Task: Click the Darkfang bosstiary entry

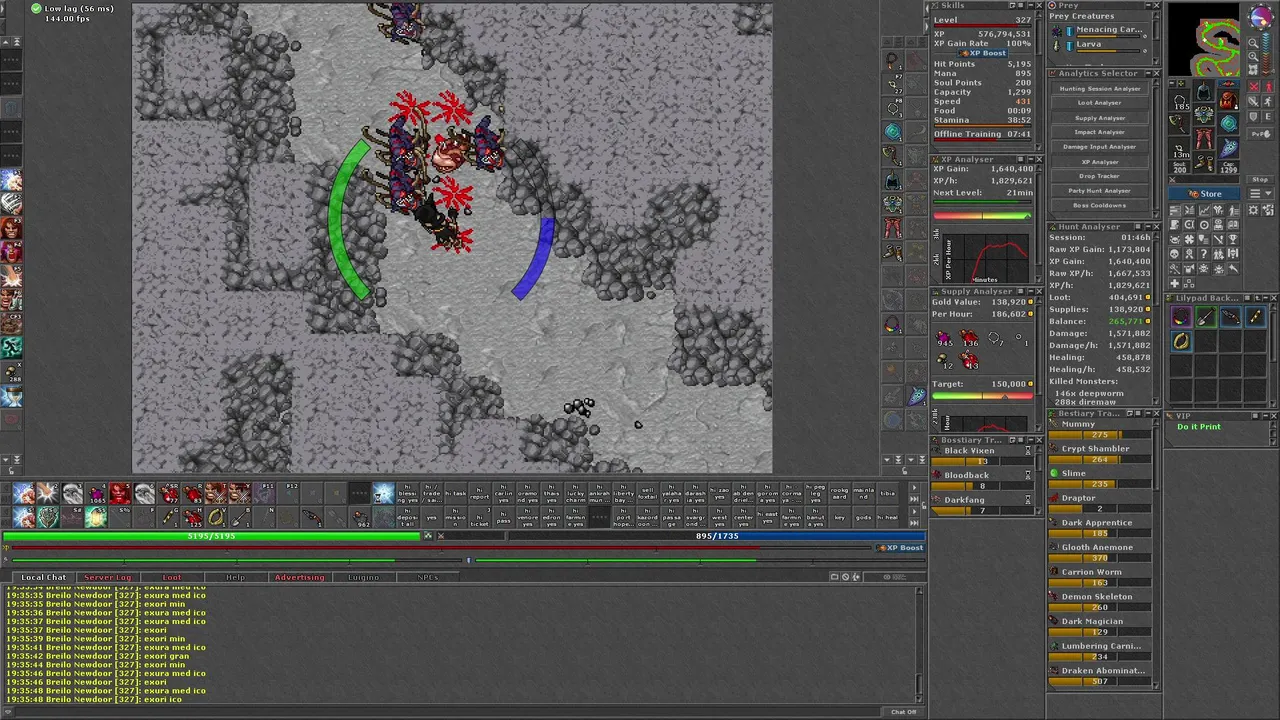Action: [x=982, y=505]
